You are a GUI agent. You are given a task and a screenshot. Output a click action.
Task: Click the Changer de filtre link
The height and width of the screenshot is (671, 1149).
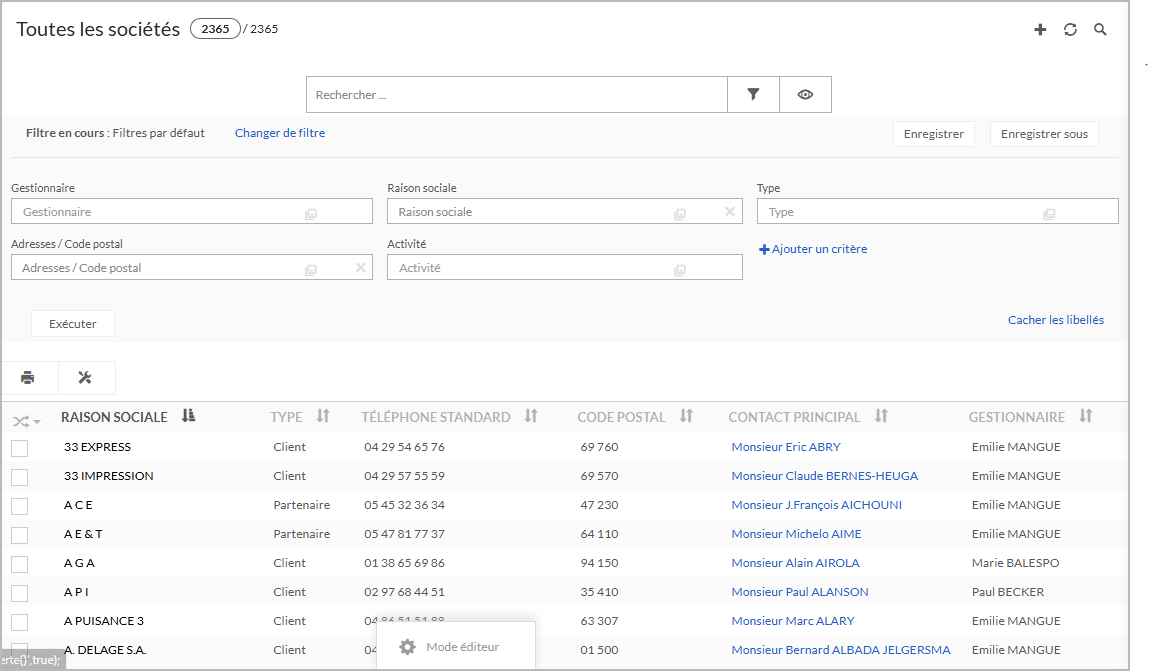click(x=280, y=133)
